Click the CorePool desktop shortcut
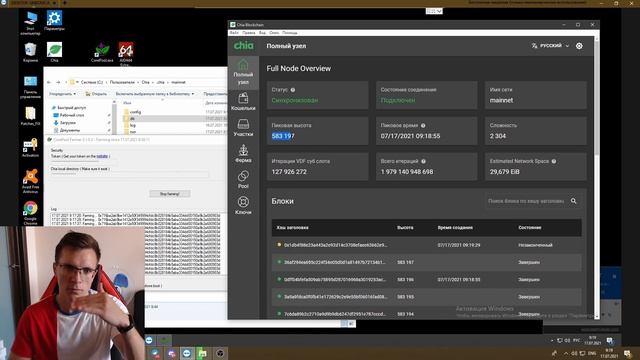 [102, 52]
